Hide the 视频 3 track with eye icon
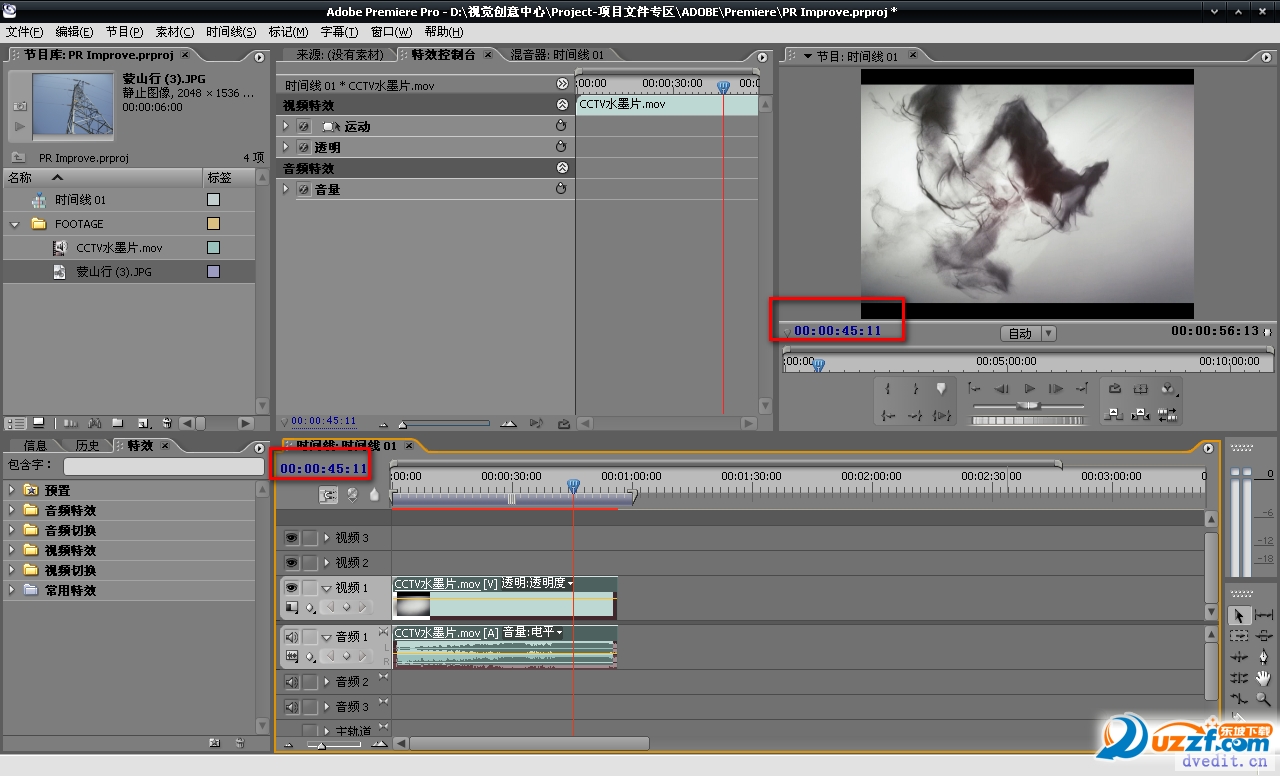1280x776 pixels. coord(291,538)
